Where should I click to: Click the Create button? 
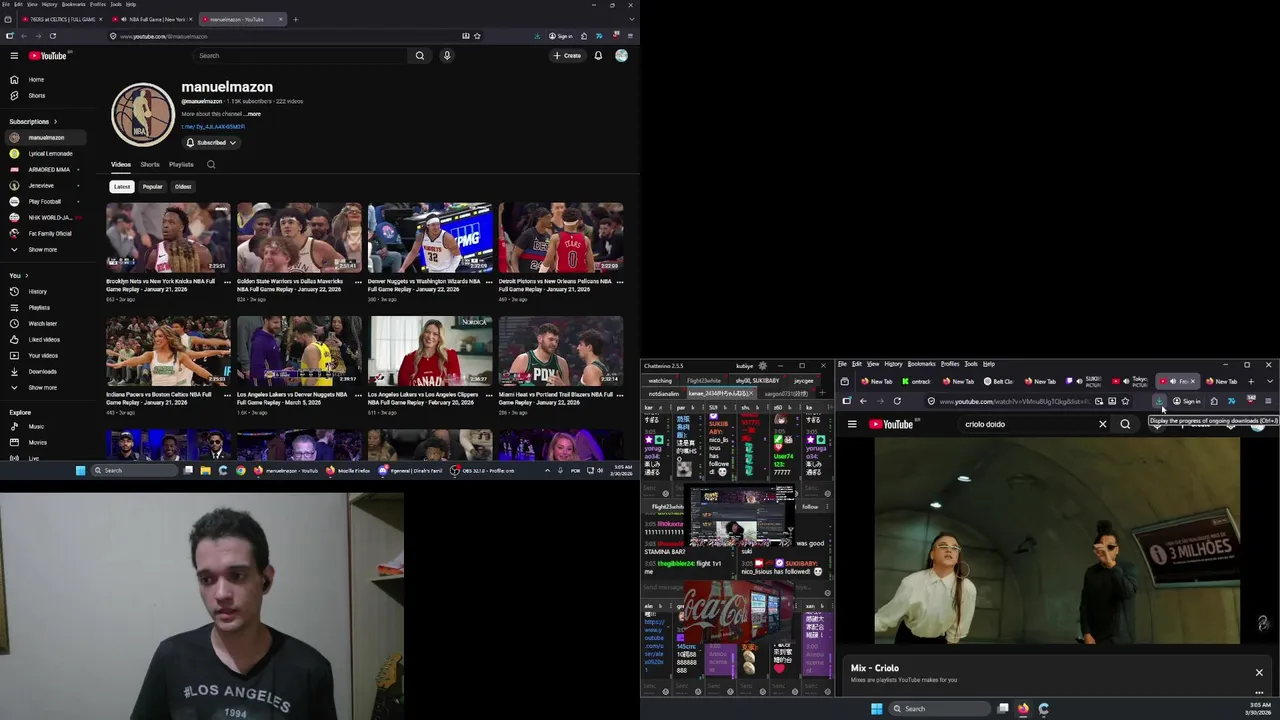567,56
